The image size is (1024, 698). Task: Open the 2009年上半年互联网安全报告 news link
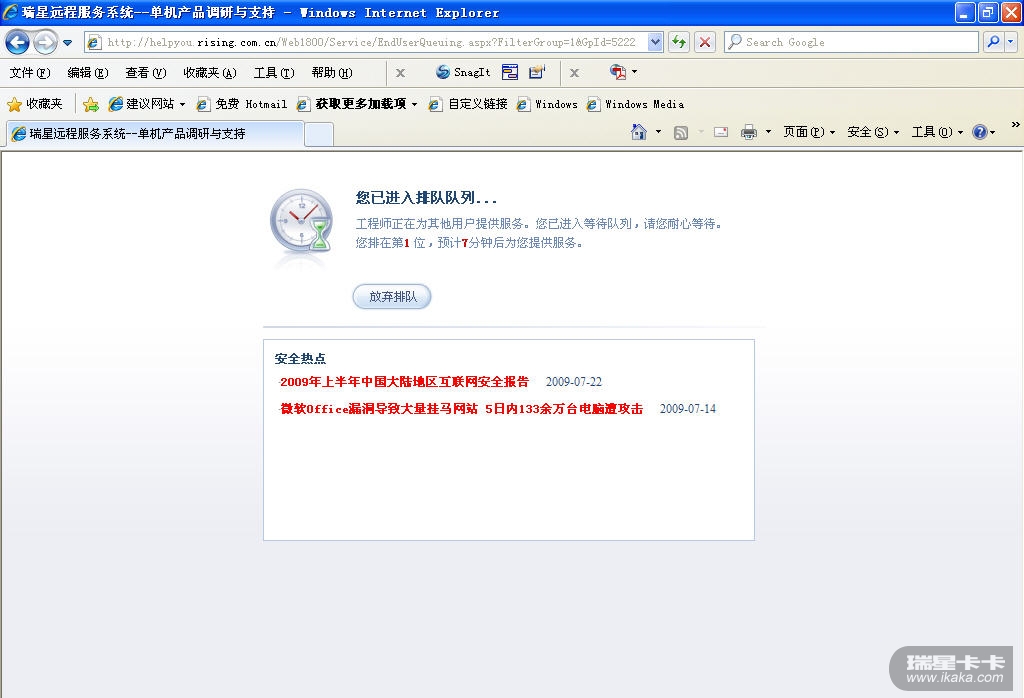point(404,382)
